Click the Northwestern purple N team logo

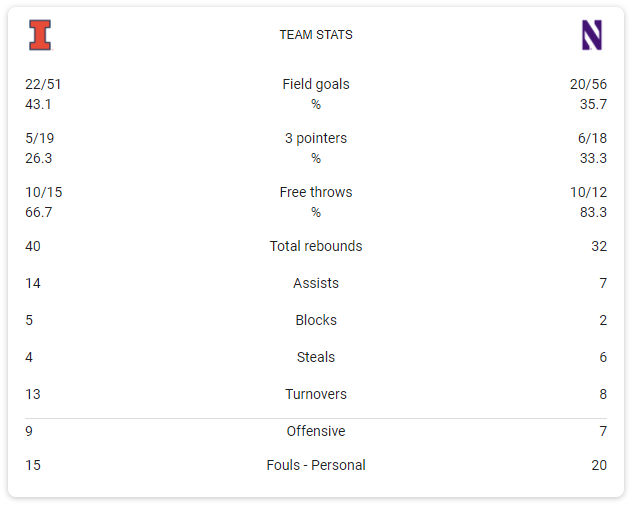592,35
